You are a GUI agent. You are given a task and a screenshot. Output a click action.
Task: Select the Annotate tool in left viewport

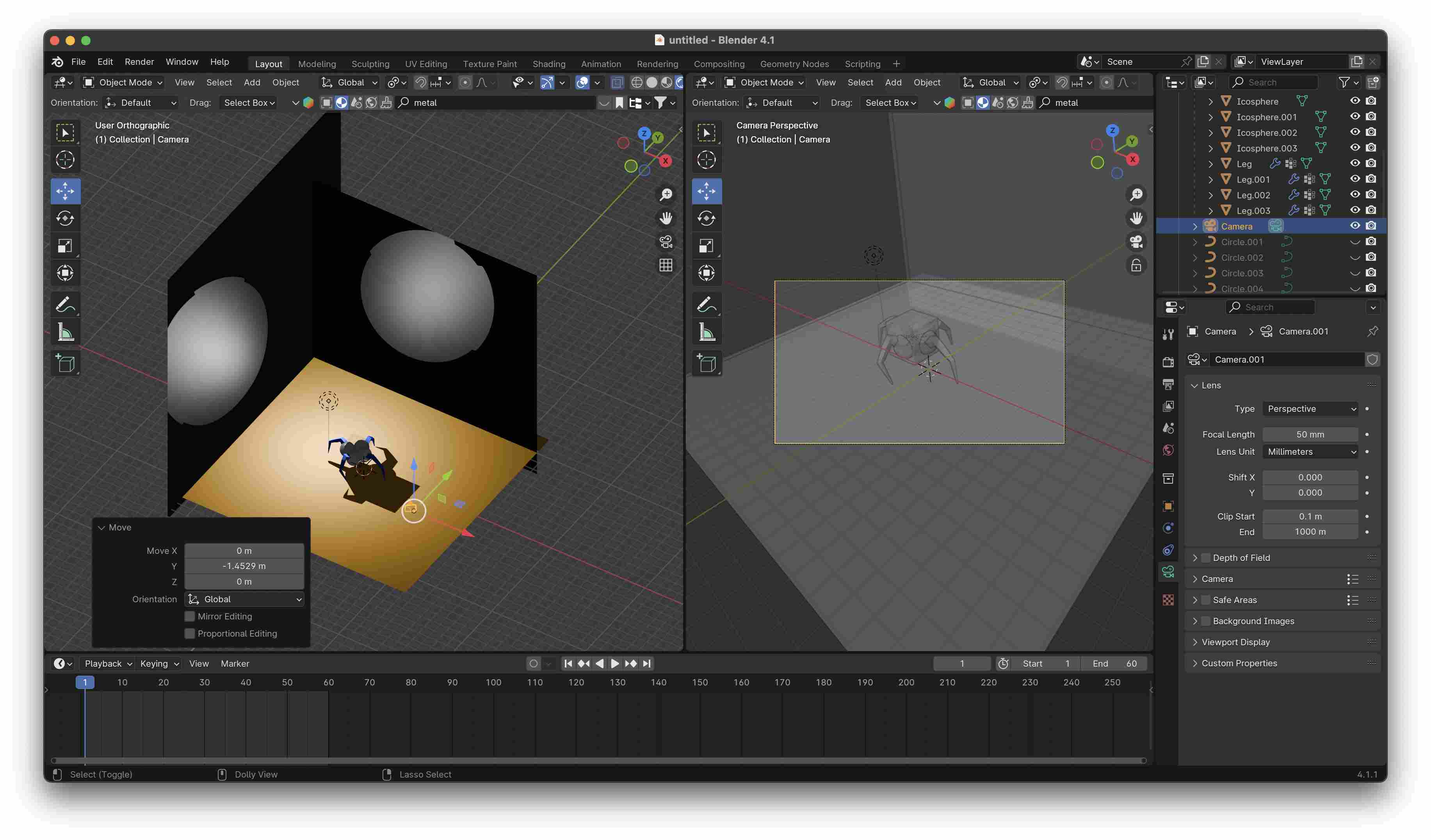pos(65,305)
